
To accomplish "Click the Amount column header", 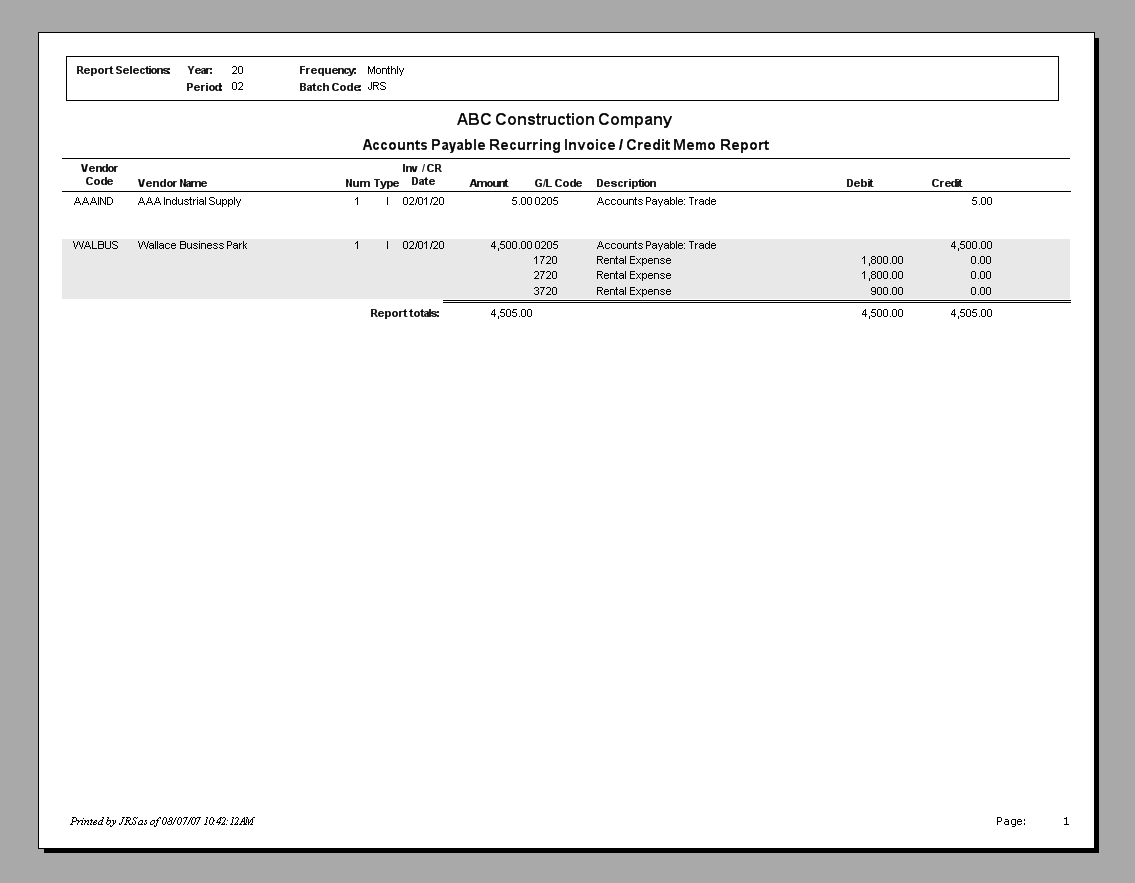I will tap(489, 183).
